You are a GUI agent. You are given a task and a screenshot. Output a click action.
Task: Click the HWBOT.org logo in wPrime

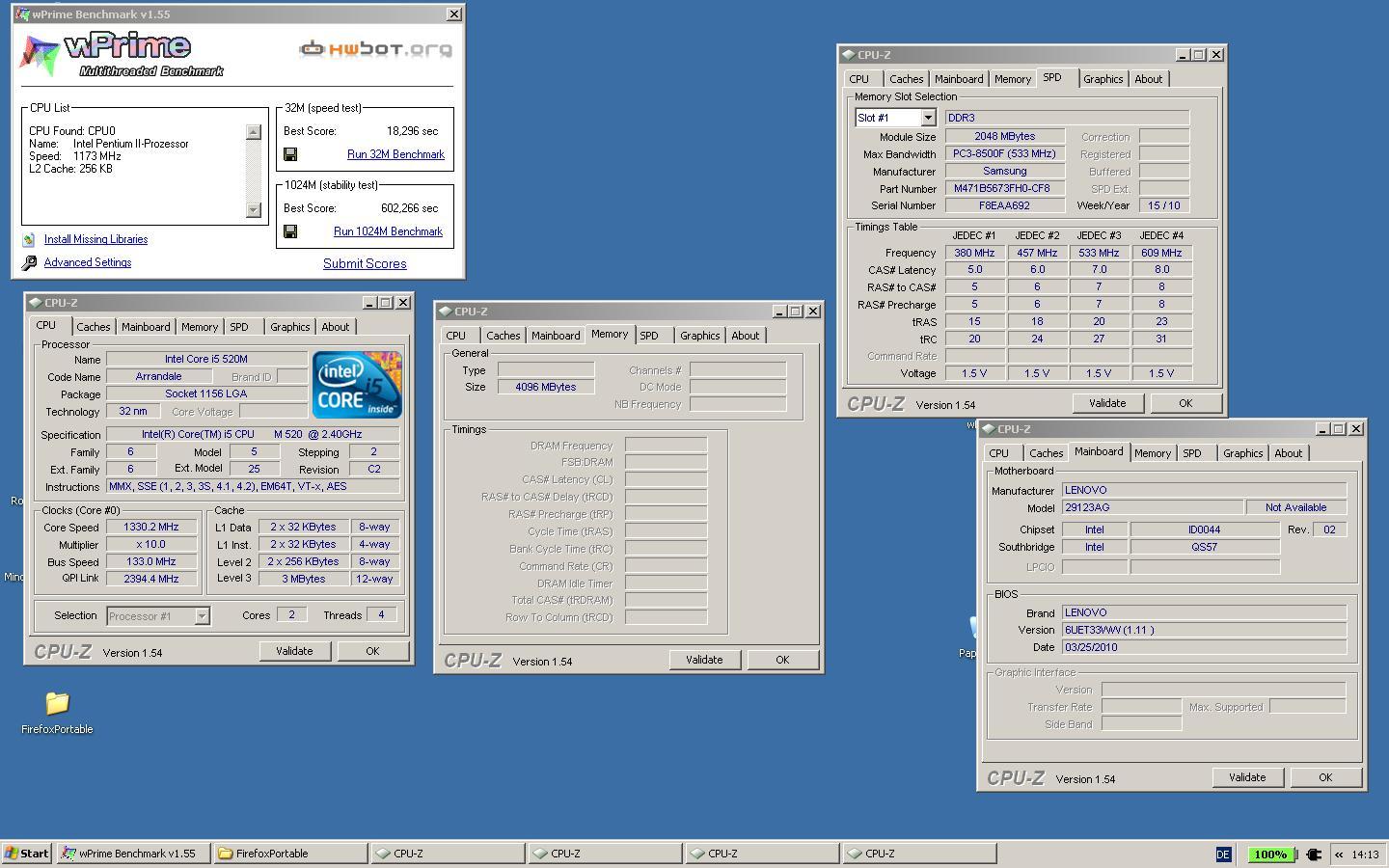tap(375, 49)
